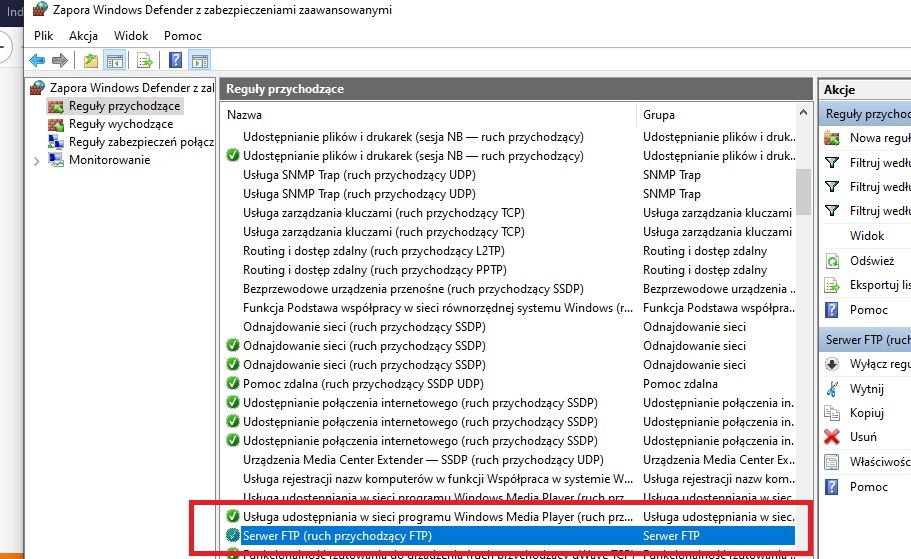Sort rules by the Nazwa column header

tap(245, 115)
